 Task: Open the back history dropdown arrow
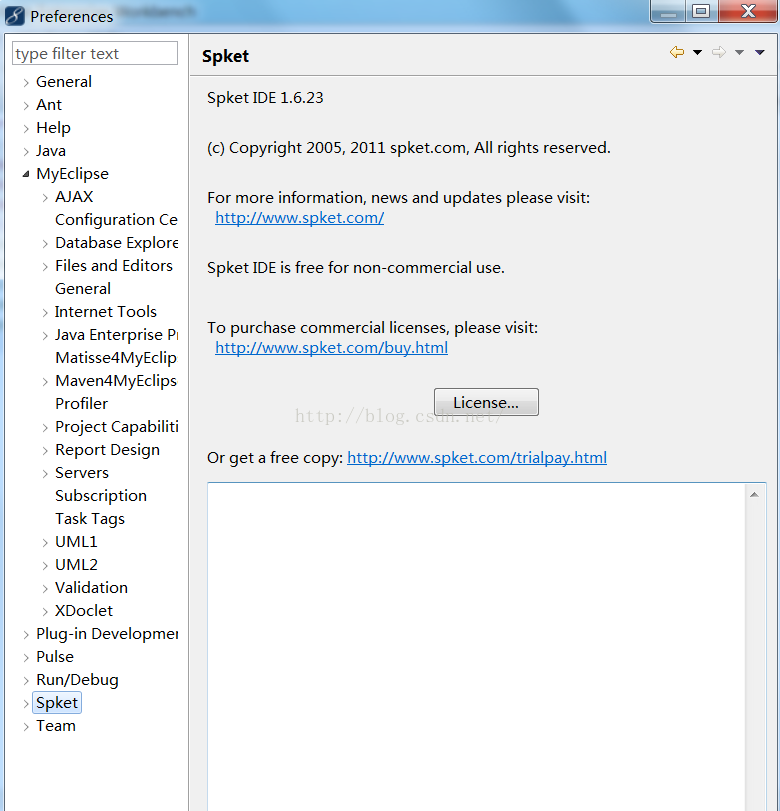point(697,52)
